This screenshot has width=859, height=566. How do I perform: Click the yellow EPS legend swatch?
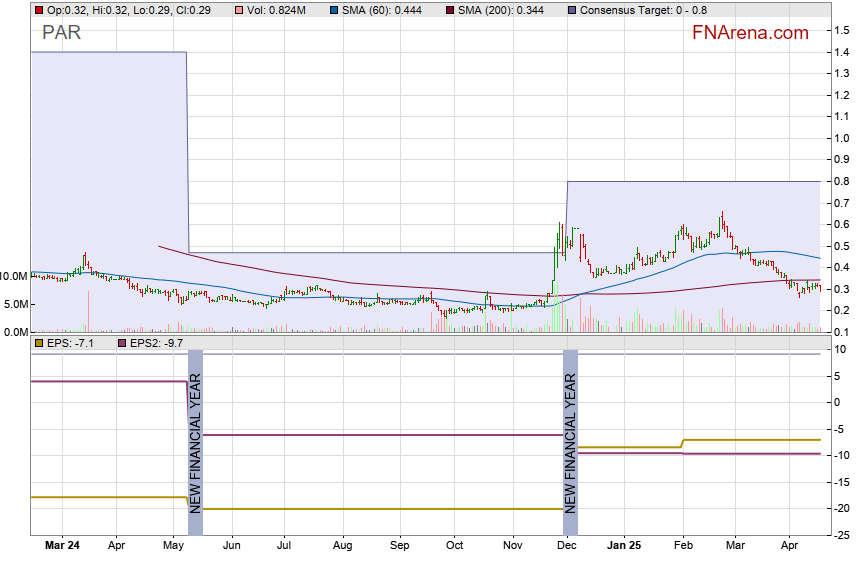pos(38,343)
